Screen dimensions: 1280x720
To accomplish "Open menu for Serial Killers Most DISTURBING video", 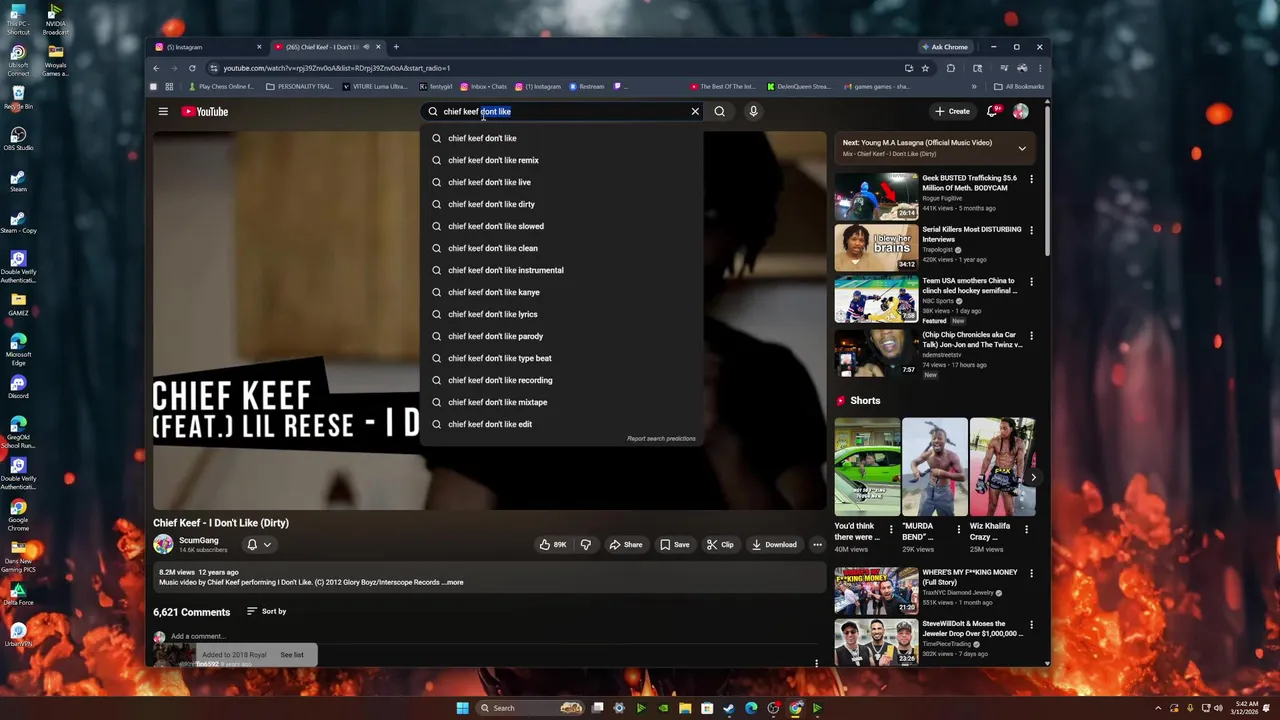I will (x=1031, y=230).
